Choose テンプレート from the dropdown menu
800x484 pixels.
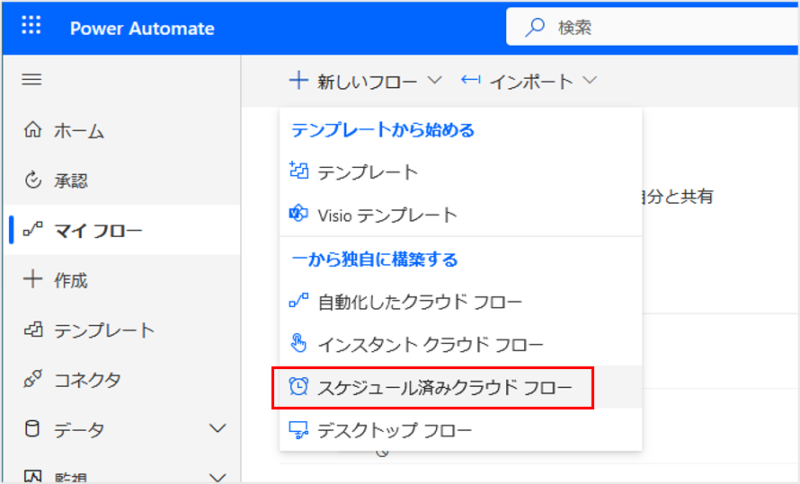(367, 172)
